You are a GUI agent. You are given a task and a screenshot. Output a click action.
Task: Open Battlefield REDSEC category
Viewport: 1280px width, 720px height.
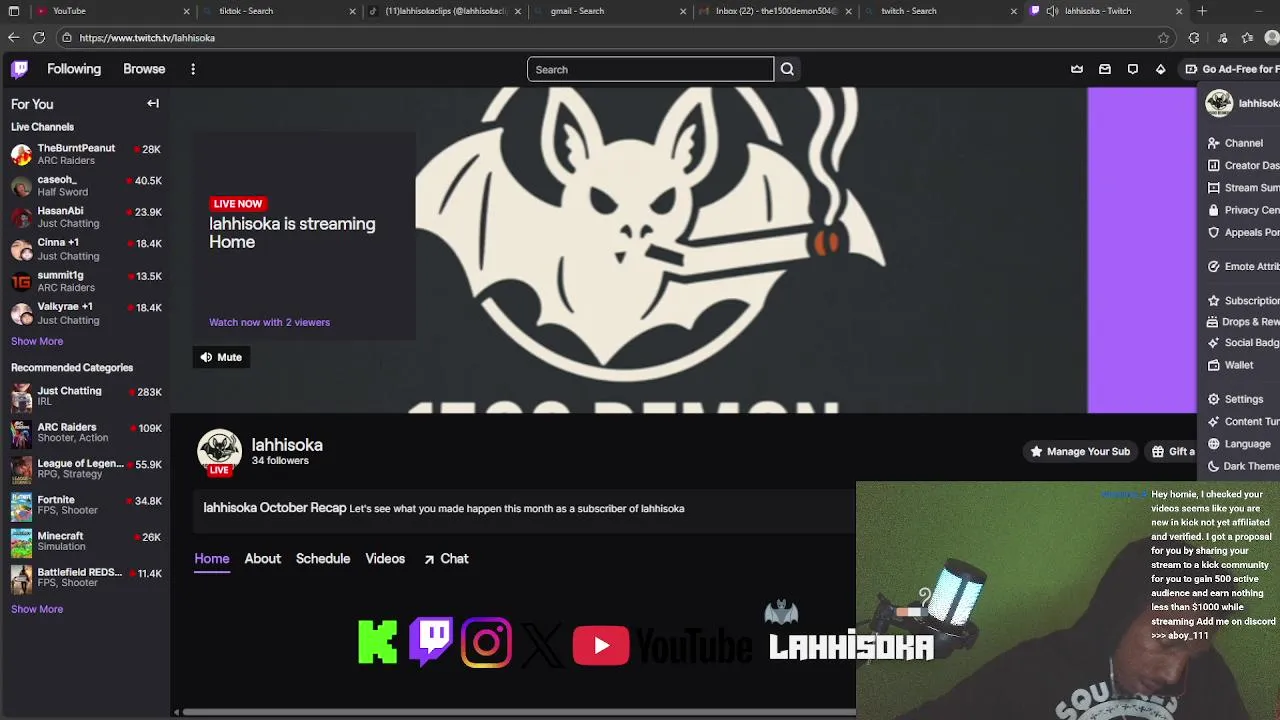point(85,577)
